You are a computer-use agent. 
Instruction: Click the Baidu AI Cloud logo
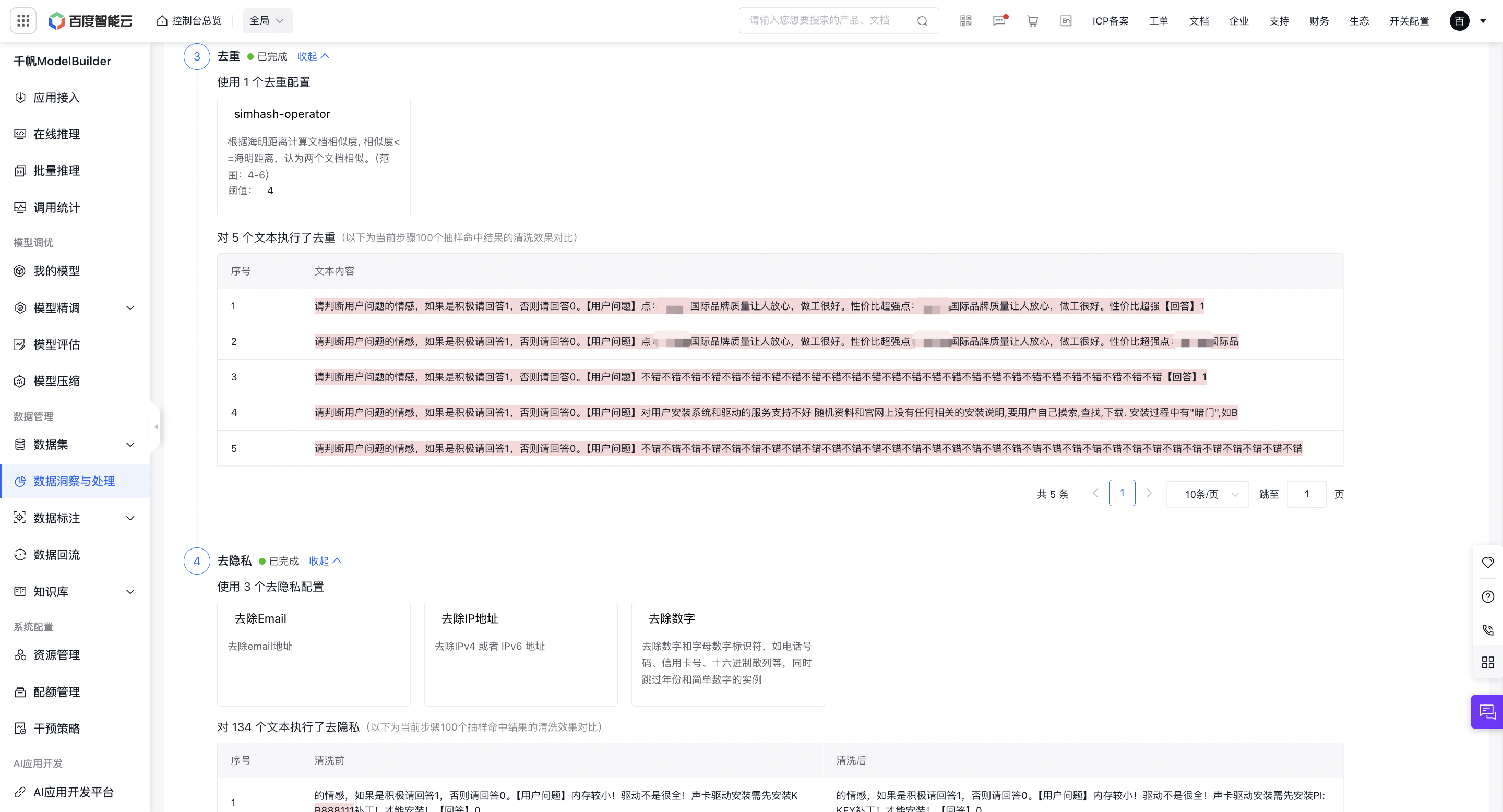90,21
